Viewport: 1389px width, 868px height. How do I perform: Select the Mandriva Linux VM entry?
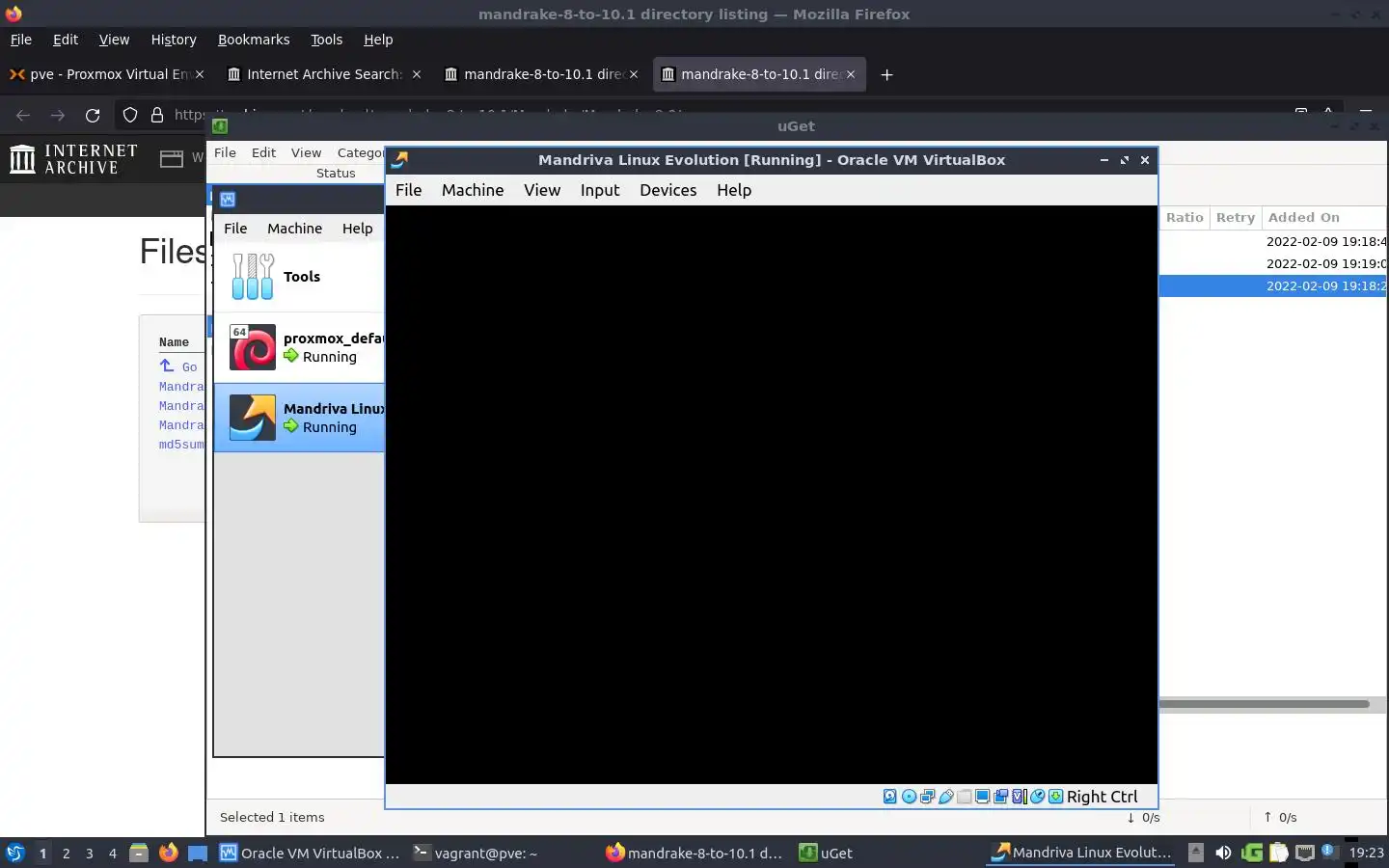pyautogui.click(x=299, y=418)
